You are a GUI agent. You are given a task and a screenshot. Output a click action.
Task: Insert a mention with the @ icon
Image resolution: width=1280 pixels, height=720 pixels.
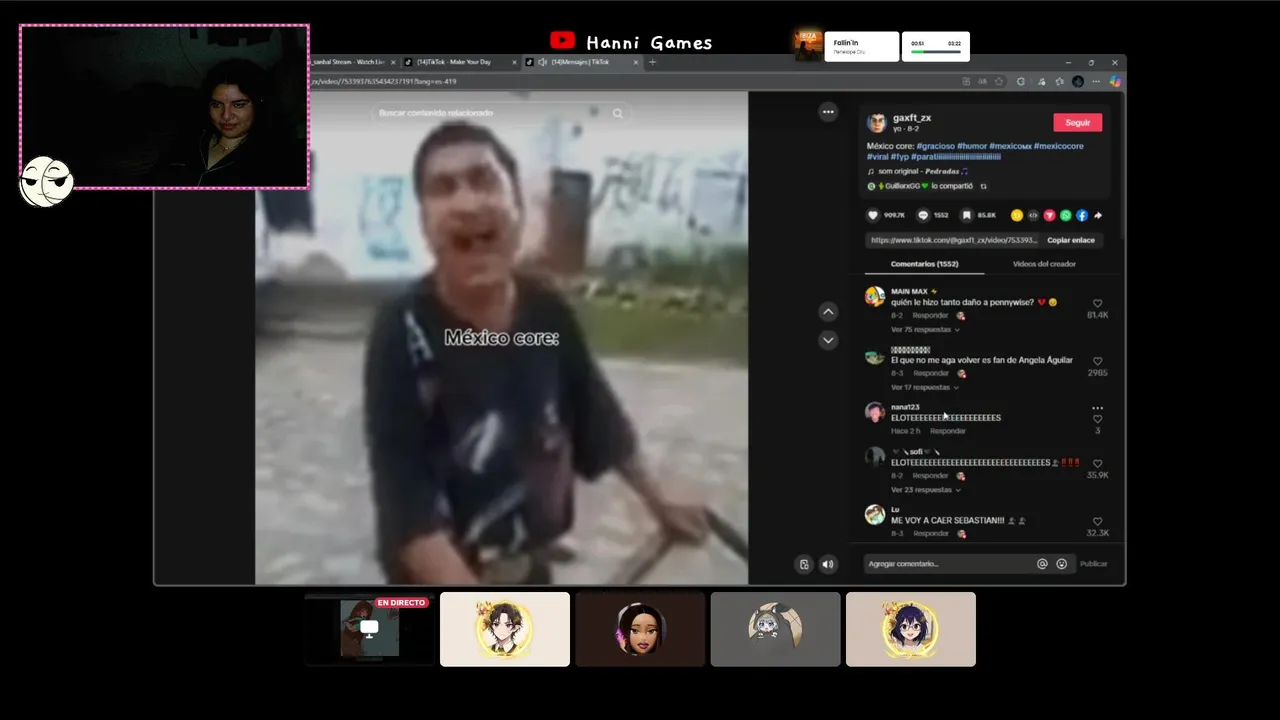(1042, 564)
